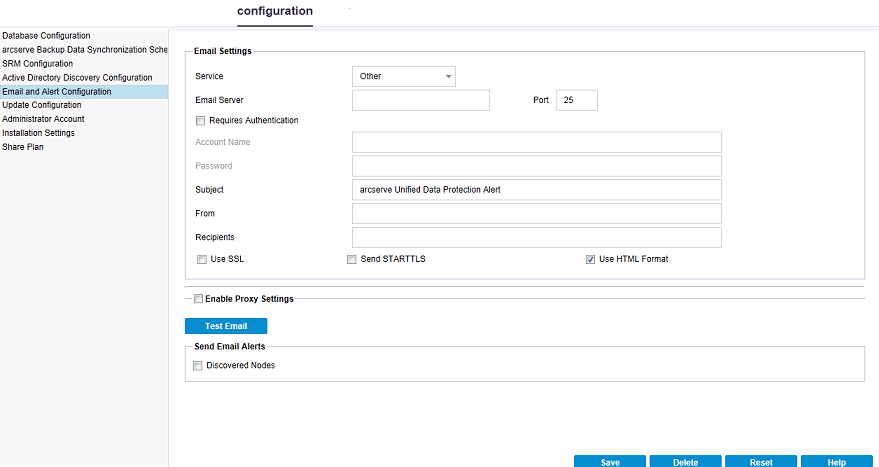Viewport: 879px width, 467px height.
Task: Open Help for this page
Action: click(x=837, y=461)
